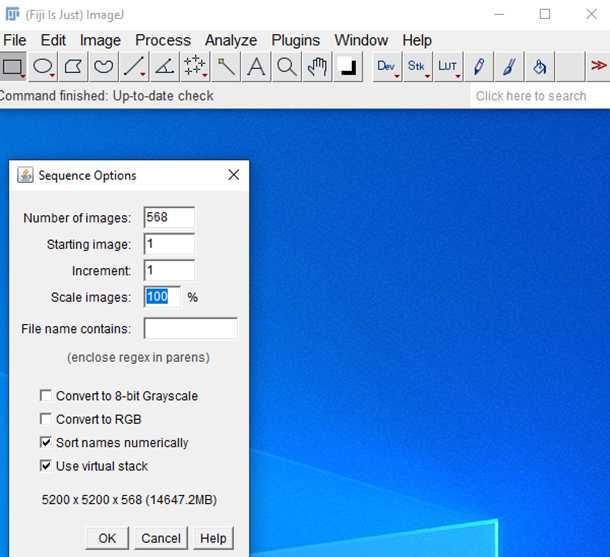Select the Hand scrolling tool

[x=317, y=67]
